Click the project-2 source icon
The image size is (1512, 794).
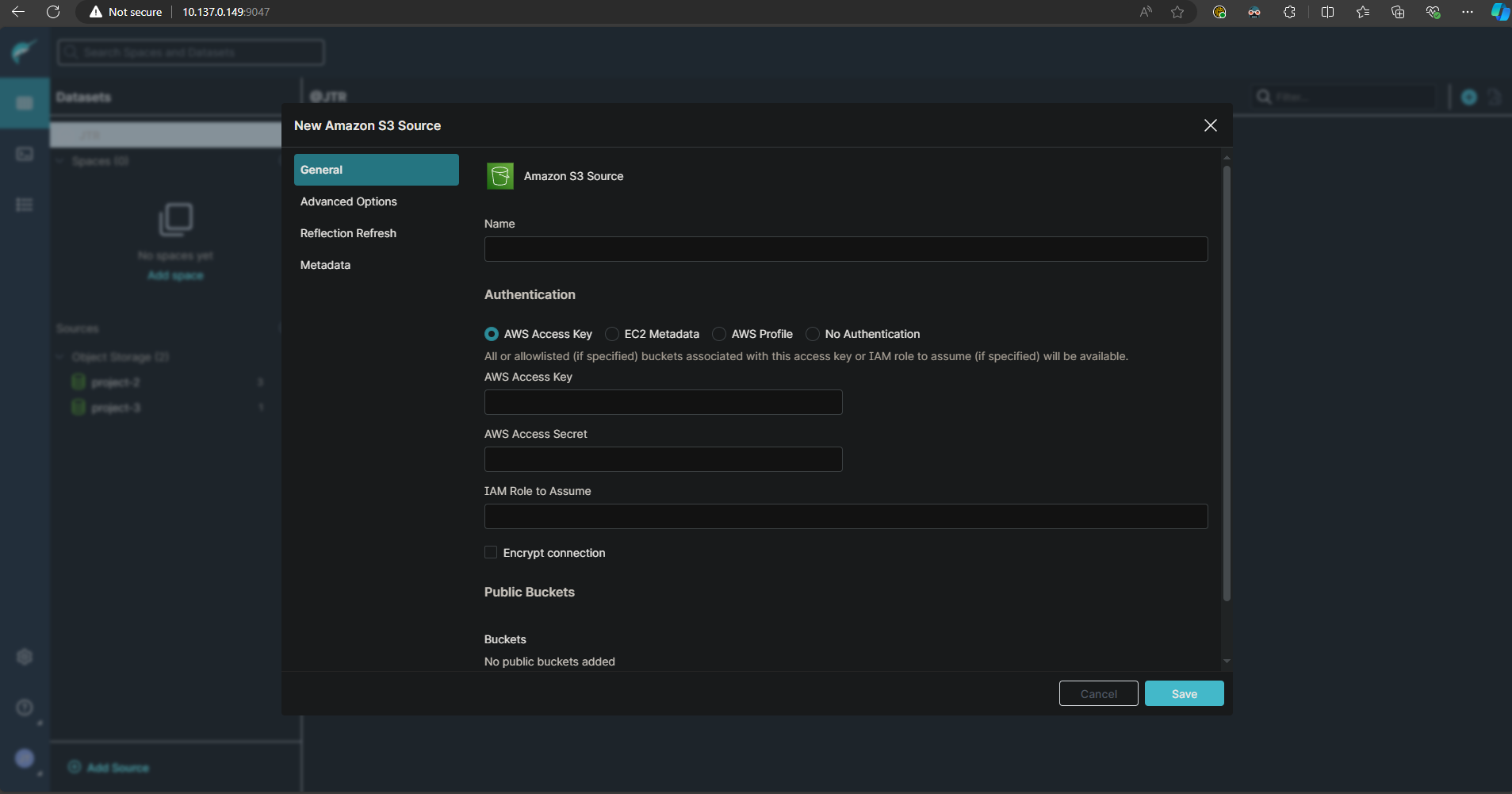pyautogui.click(x=78, y=382)
